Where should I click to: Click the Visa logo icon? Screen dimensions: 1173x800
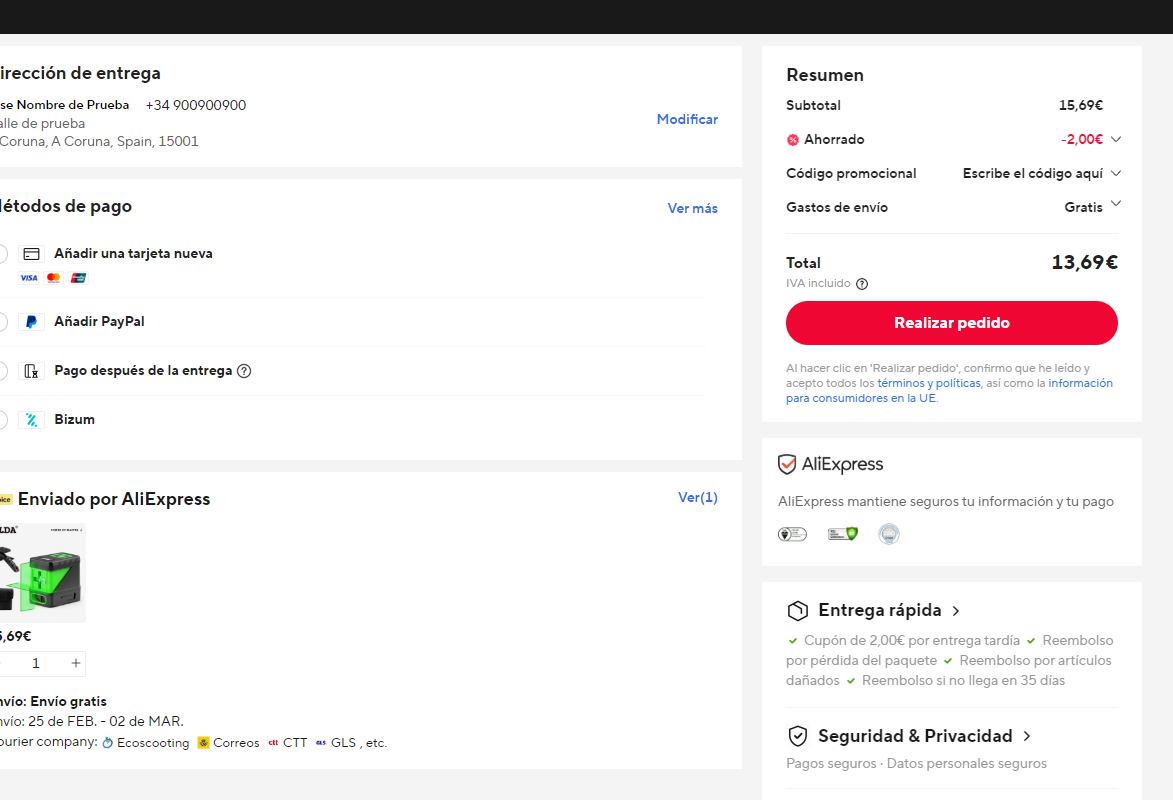pyautogui.click(x=28, y=278)
